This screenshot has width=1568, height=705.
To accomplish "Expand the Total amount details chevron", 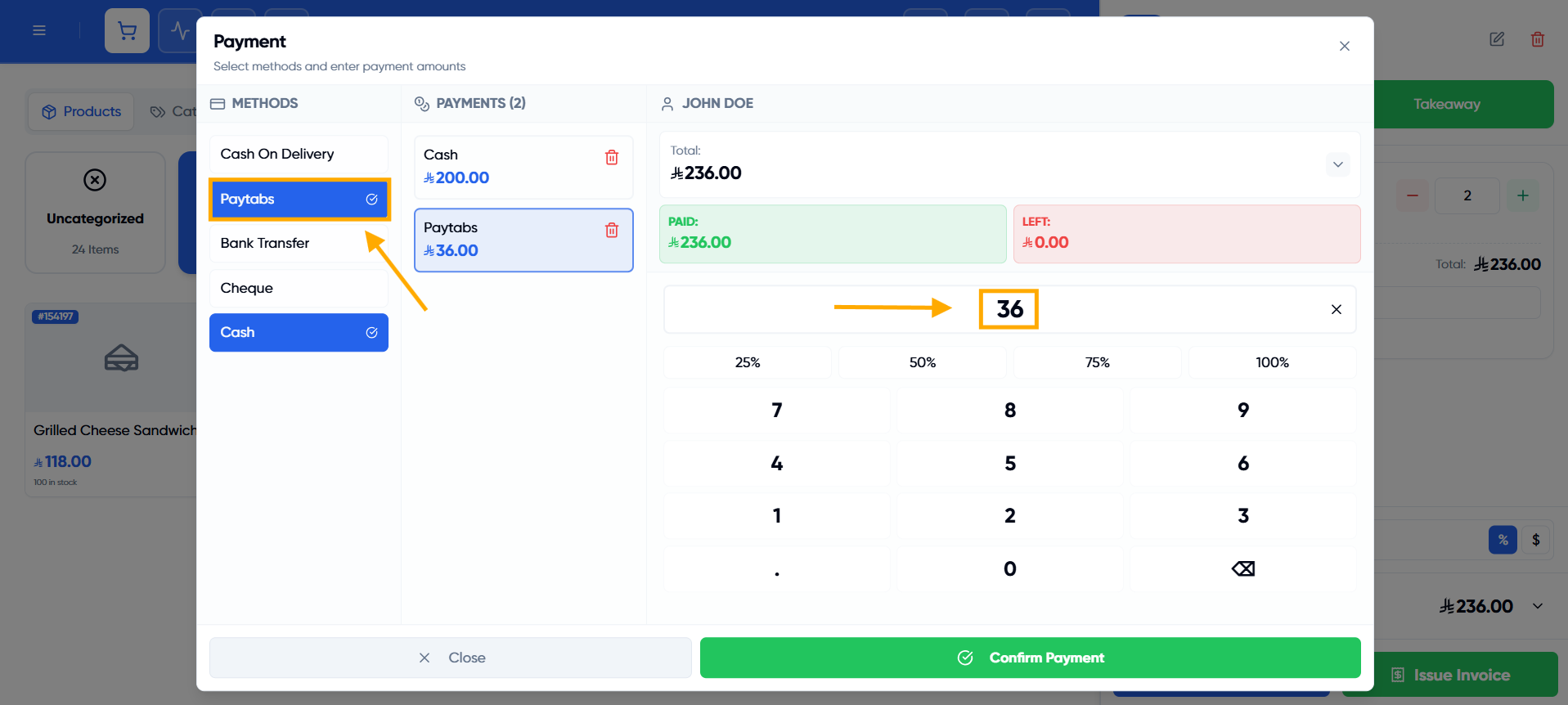I will coord(1337,164).
